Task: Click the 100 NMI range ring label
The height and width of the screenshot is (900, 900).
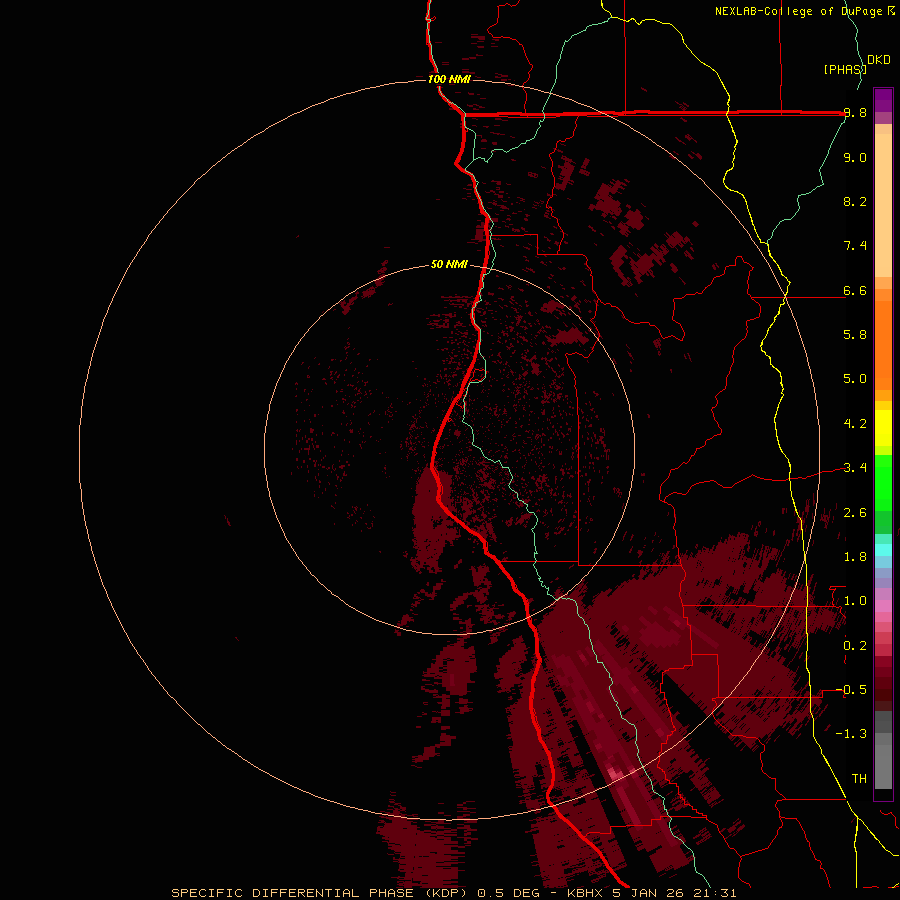Action: [x=449, y=79]
